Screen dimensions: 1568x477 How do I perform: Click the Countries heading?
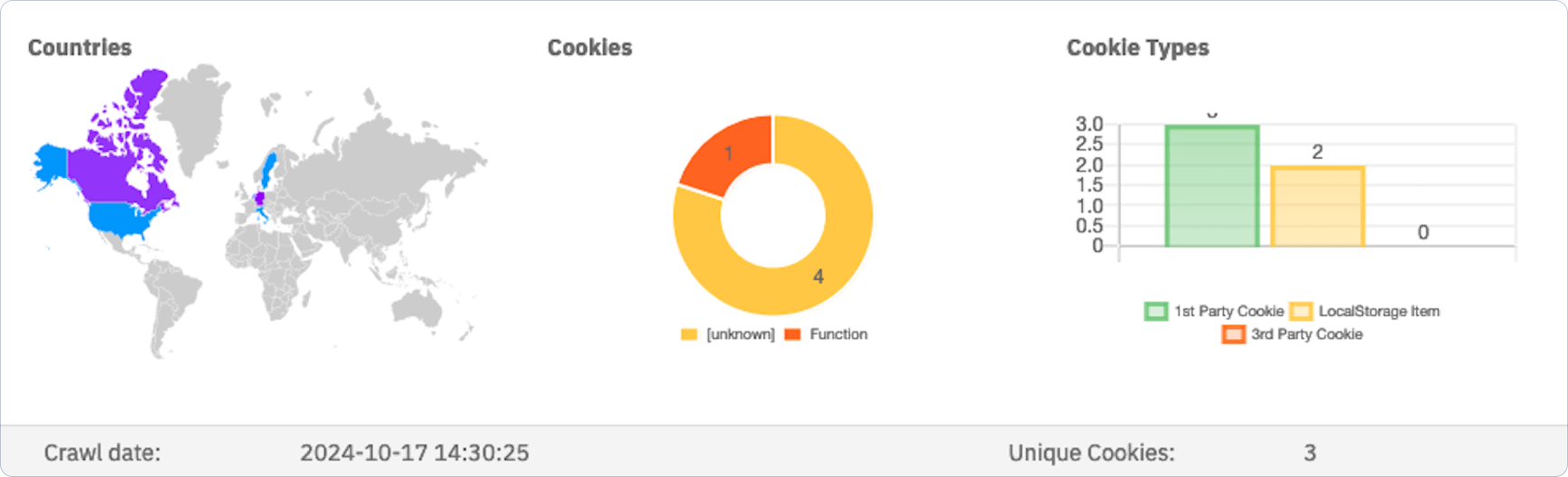(79, 48)
